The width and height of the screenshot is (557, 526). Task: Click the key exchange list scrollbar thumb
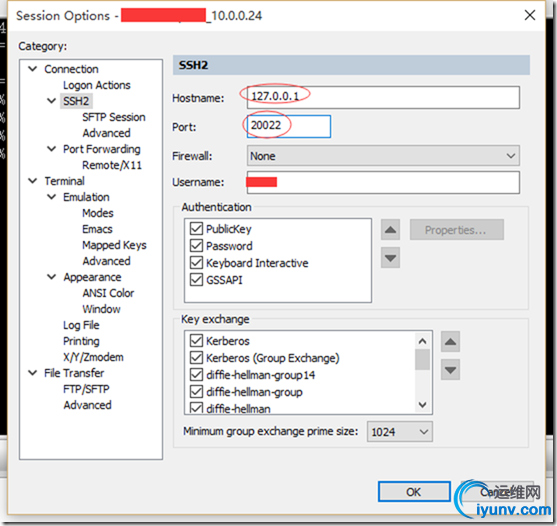[x=422, y=359]
